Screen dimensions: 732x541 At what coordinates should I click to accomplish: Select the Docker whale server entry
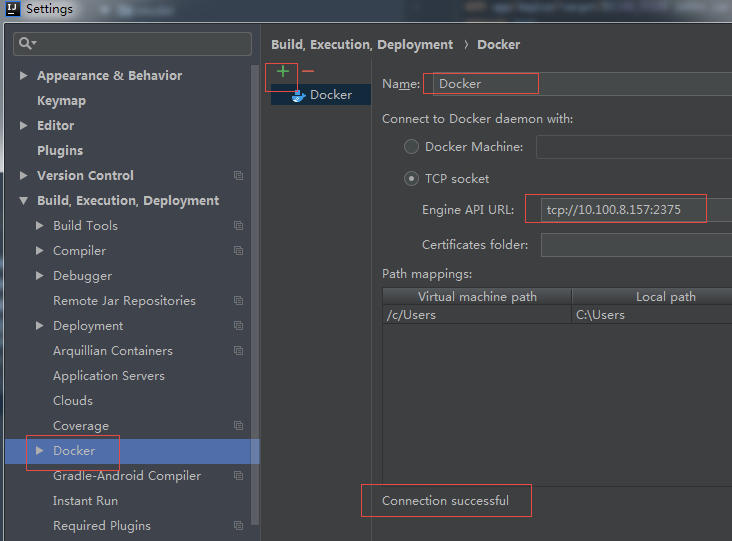click(321, 95)
